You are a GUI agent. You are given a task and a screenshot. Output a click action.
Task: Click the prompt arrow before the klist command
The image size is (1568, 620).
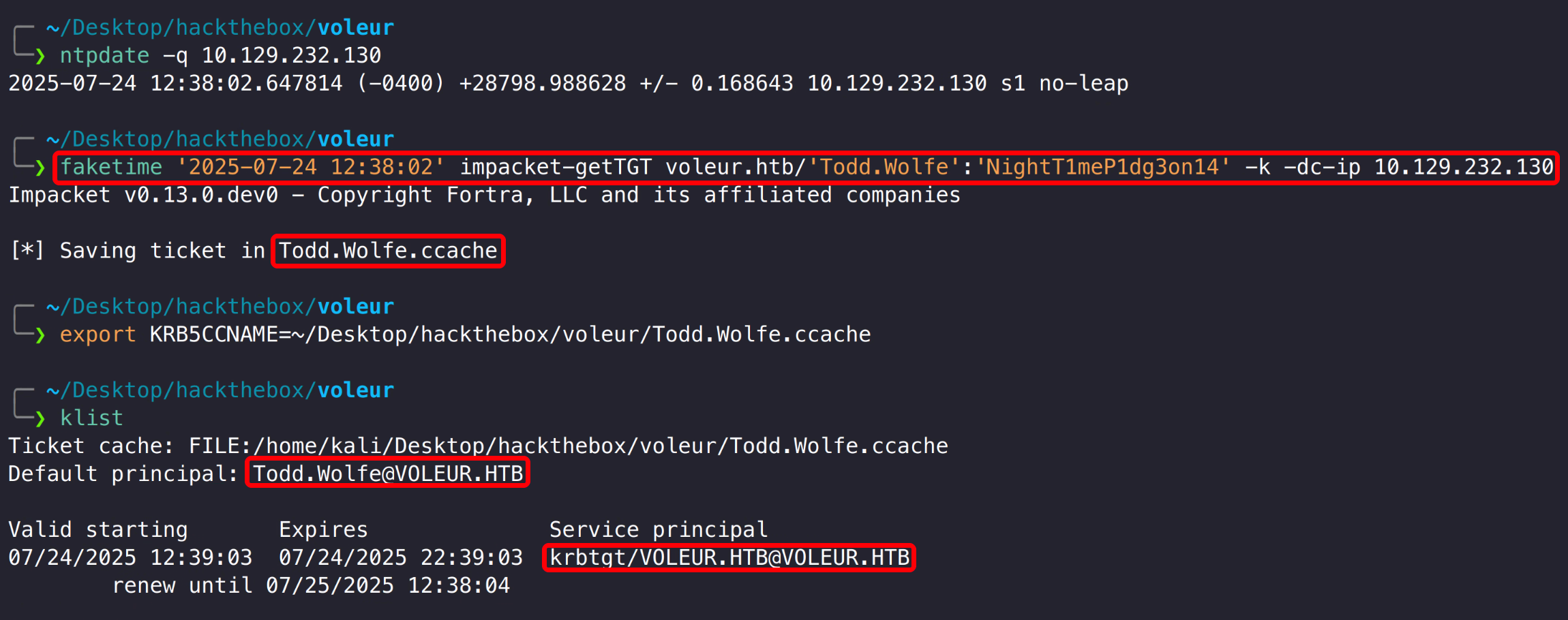[x=40, y=418]
